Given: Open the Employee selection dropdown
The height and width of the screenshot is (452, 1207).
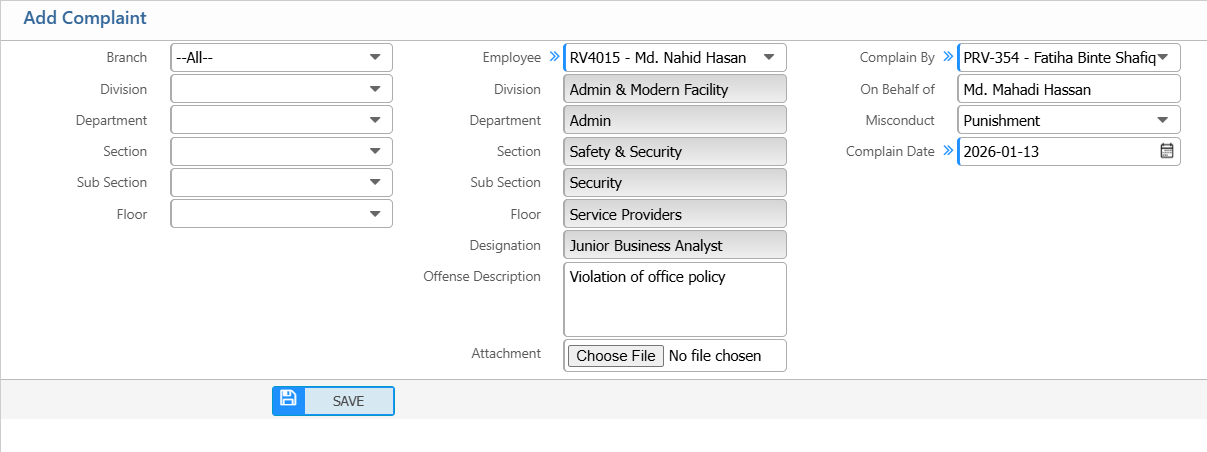Looking at the screenshot, I should (675, 58).
